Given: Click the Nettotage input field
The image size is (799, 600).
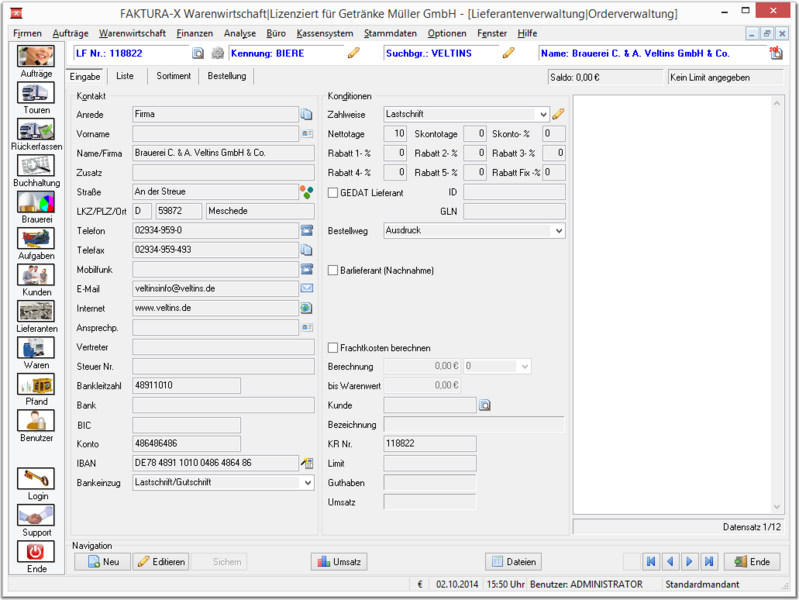Looking at the screenshot, I should (x=394, y=134).
